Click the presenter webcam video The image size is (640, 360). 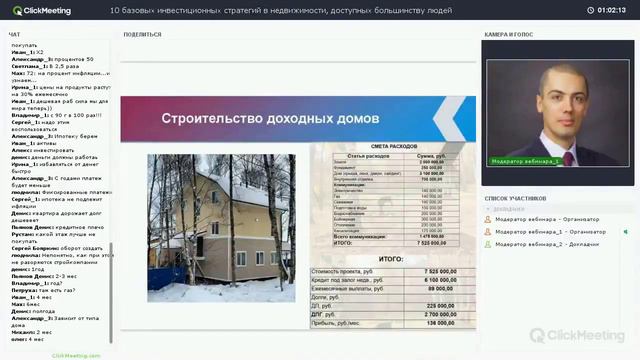[x=558, y=113]
